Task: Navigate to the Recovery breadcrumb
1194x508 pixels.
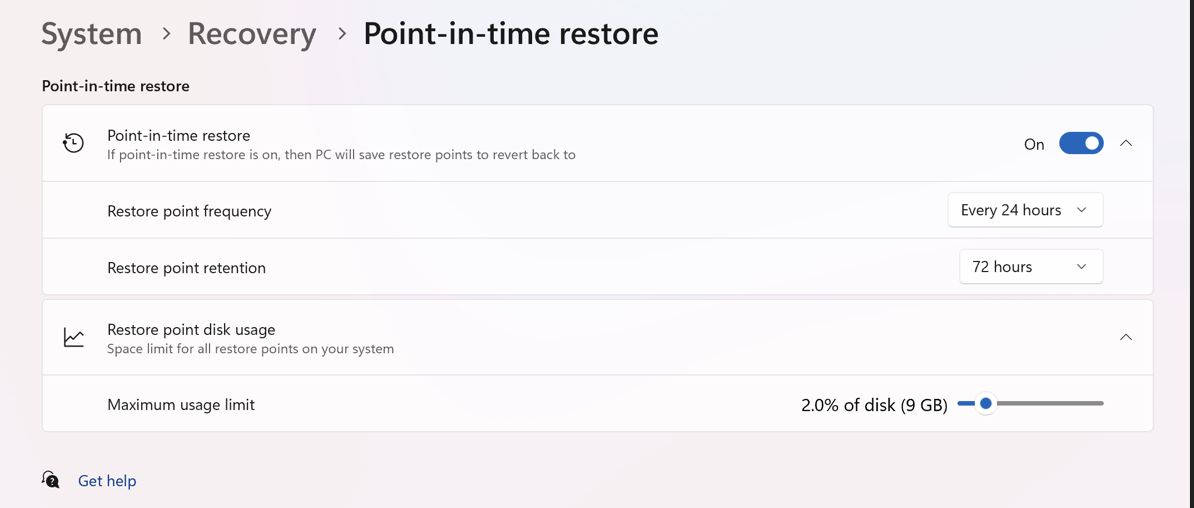Action: coord(252,34)
